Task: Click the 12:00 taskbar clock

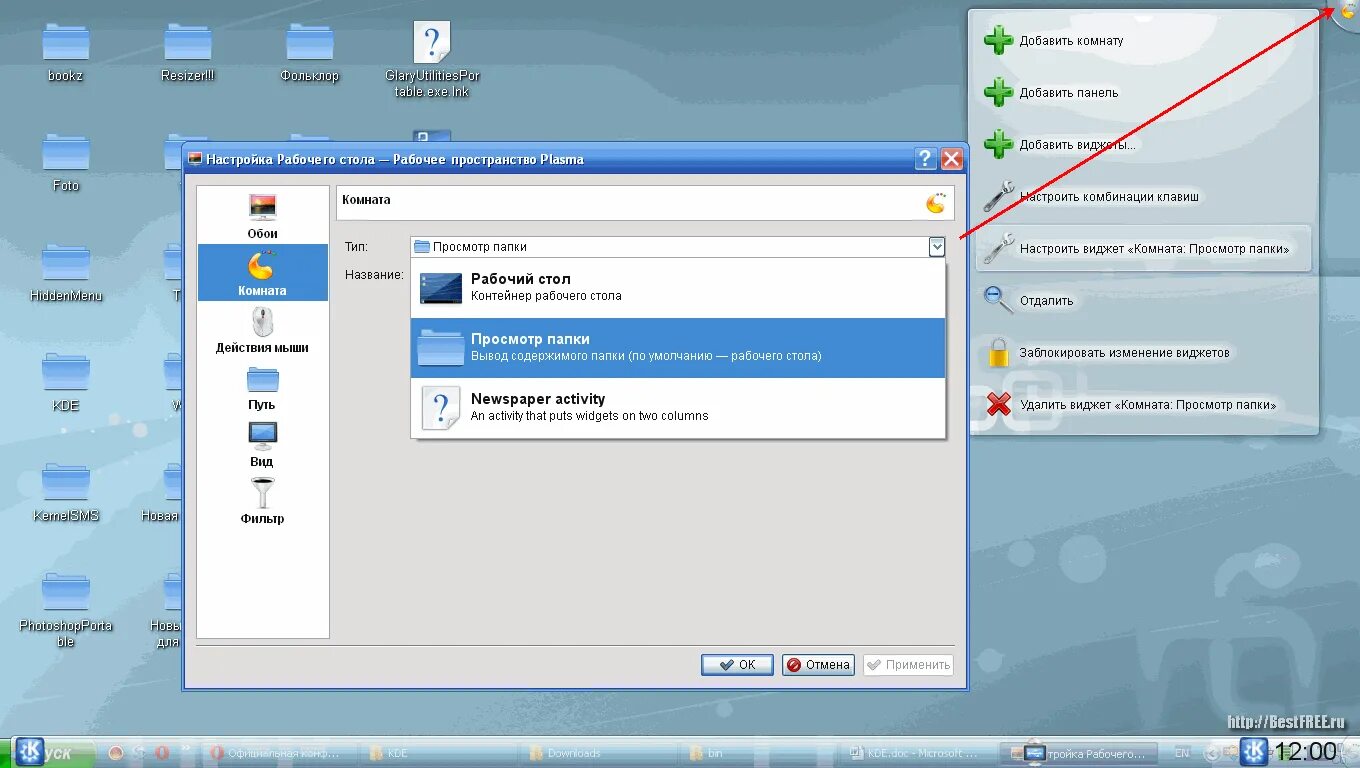Action: (1306, 751)
